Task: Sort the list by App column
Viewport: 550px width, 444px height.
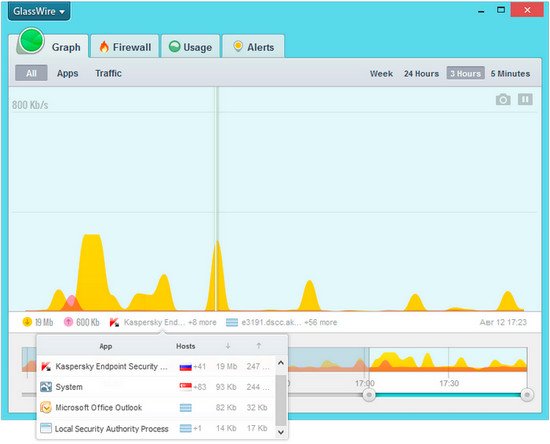Action: pos(106,346)
